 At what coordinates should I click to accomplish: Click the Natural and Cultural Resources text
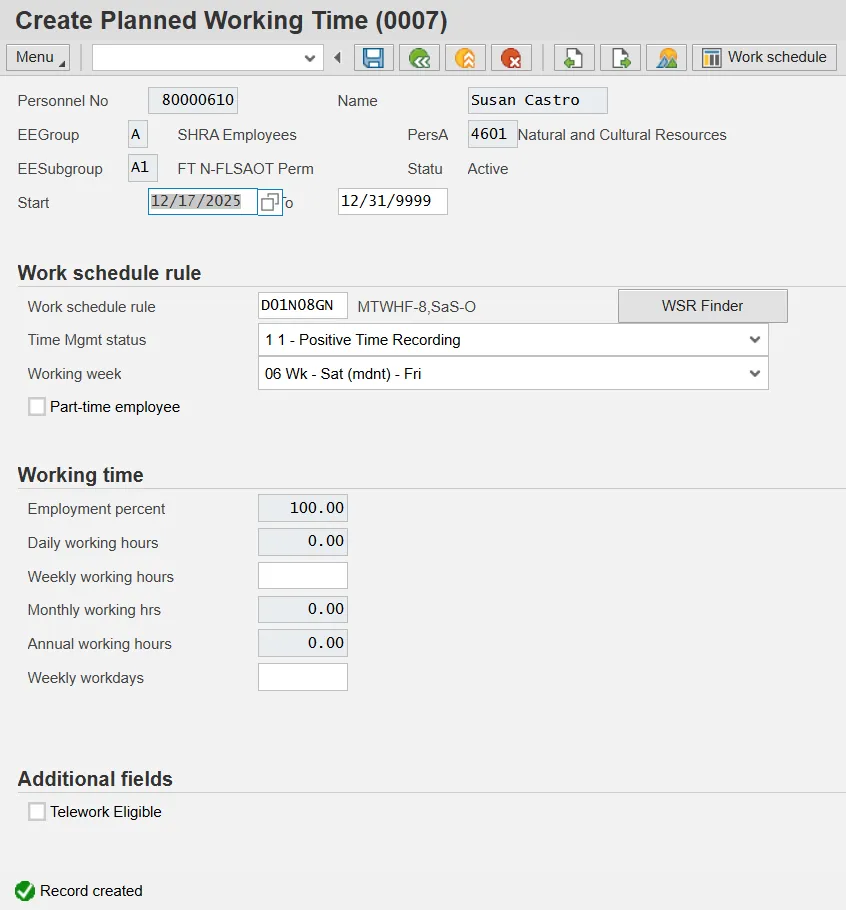(x=622, y=135)
